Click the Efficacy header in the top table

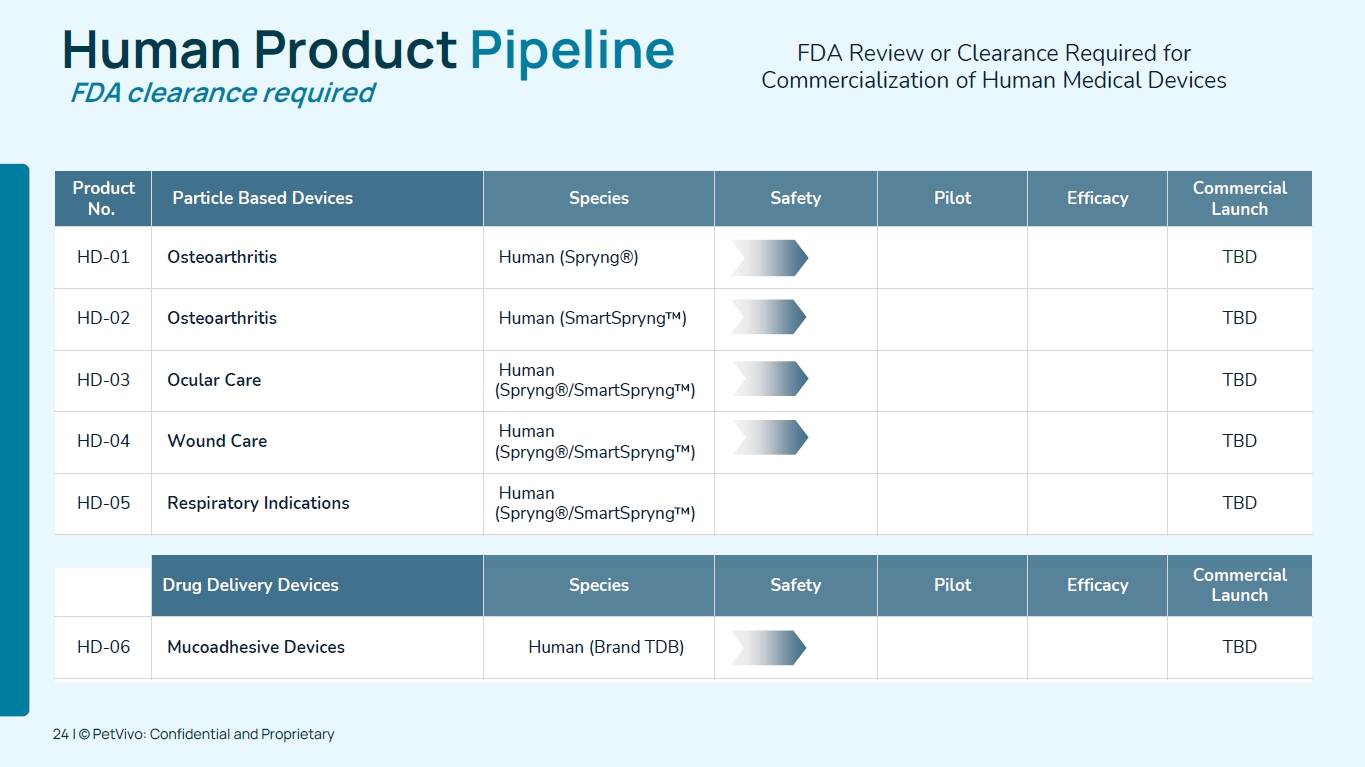[1097, 198]
